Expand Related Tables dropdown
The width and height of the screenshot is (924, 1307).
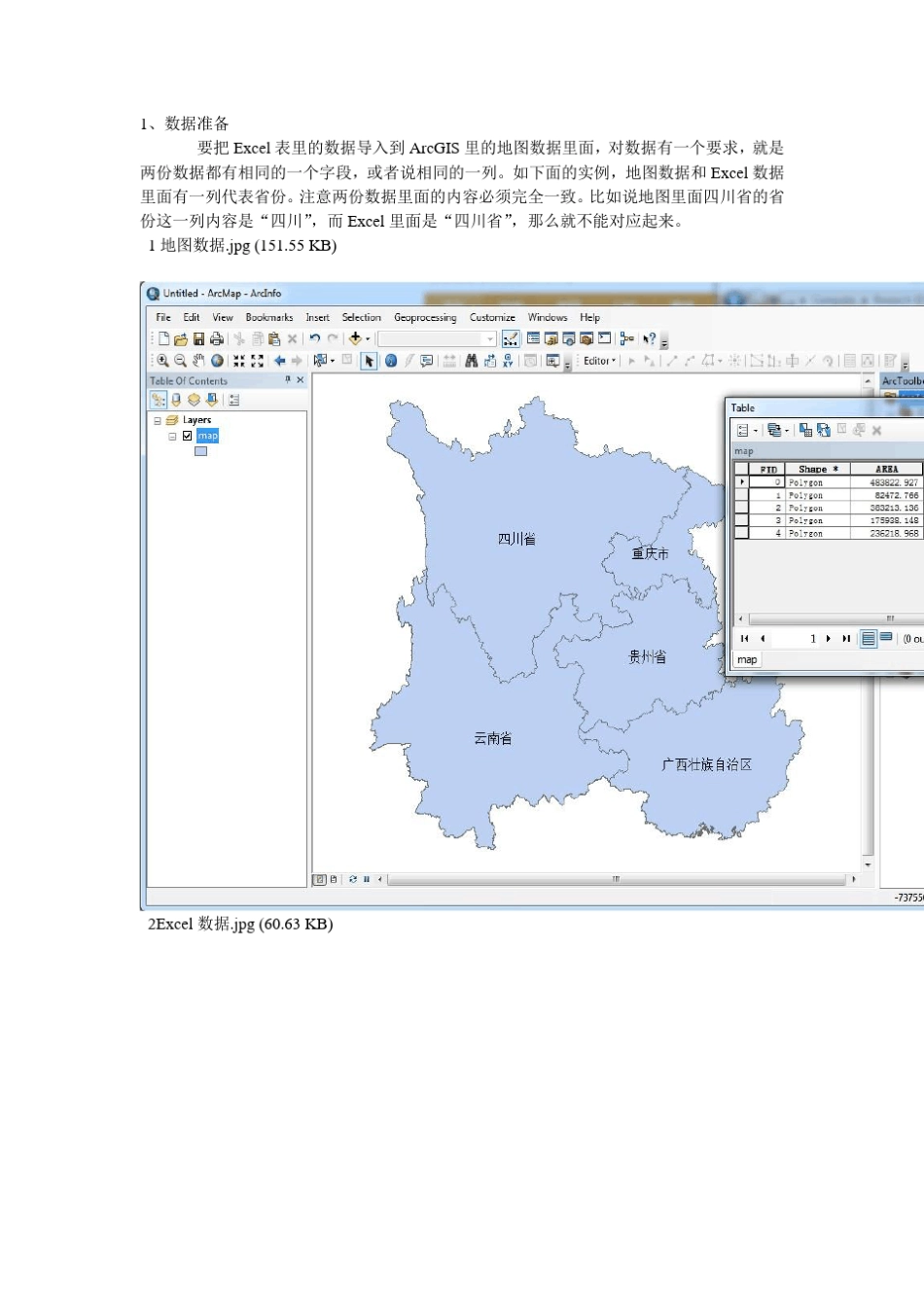[x=787, y=431]
